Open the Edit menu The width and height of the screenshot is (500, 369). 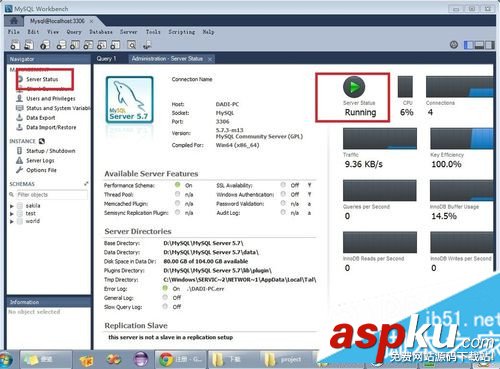point(33,32)
